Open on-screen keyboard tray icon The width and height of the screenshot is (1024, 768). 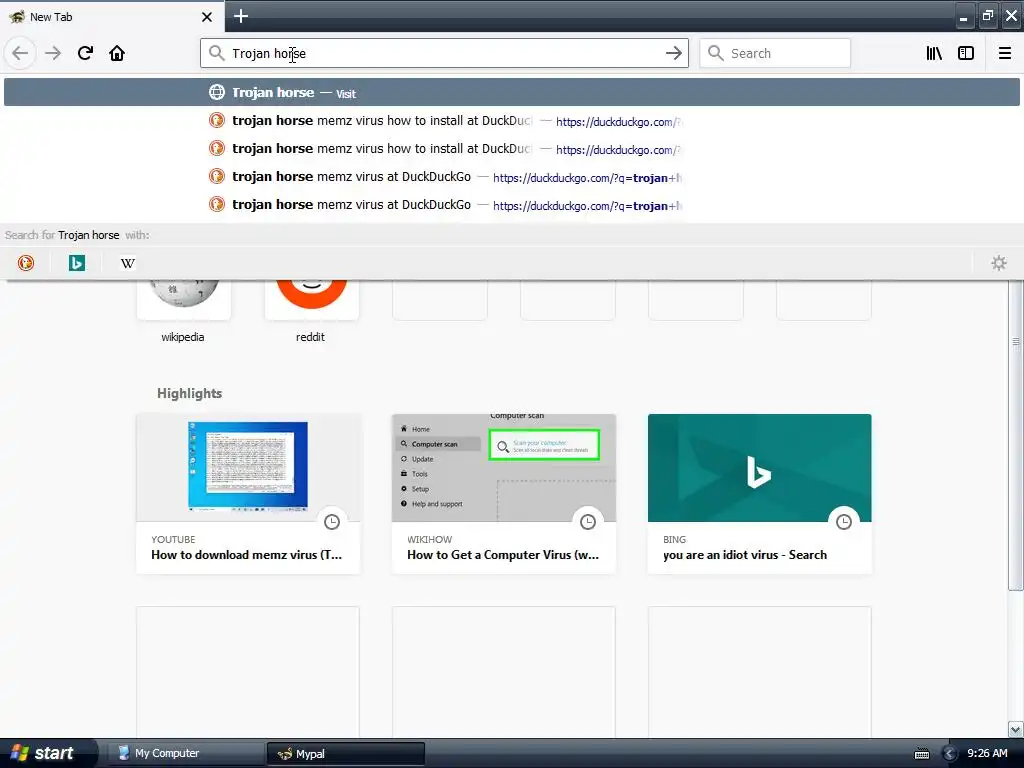(x=921, y=754)
